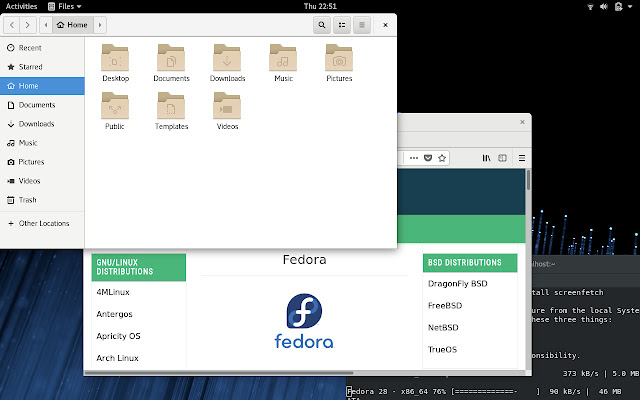
Task: Open the Pictures folder in the file grid
Action: (339, 63)
